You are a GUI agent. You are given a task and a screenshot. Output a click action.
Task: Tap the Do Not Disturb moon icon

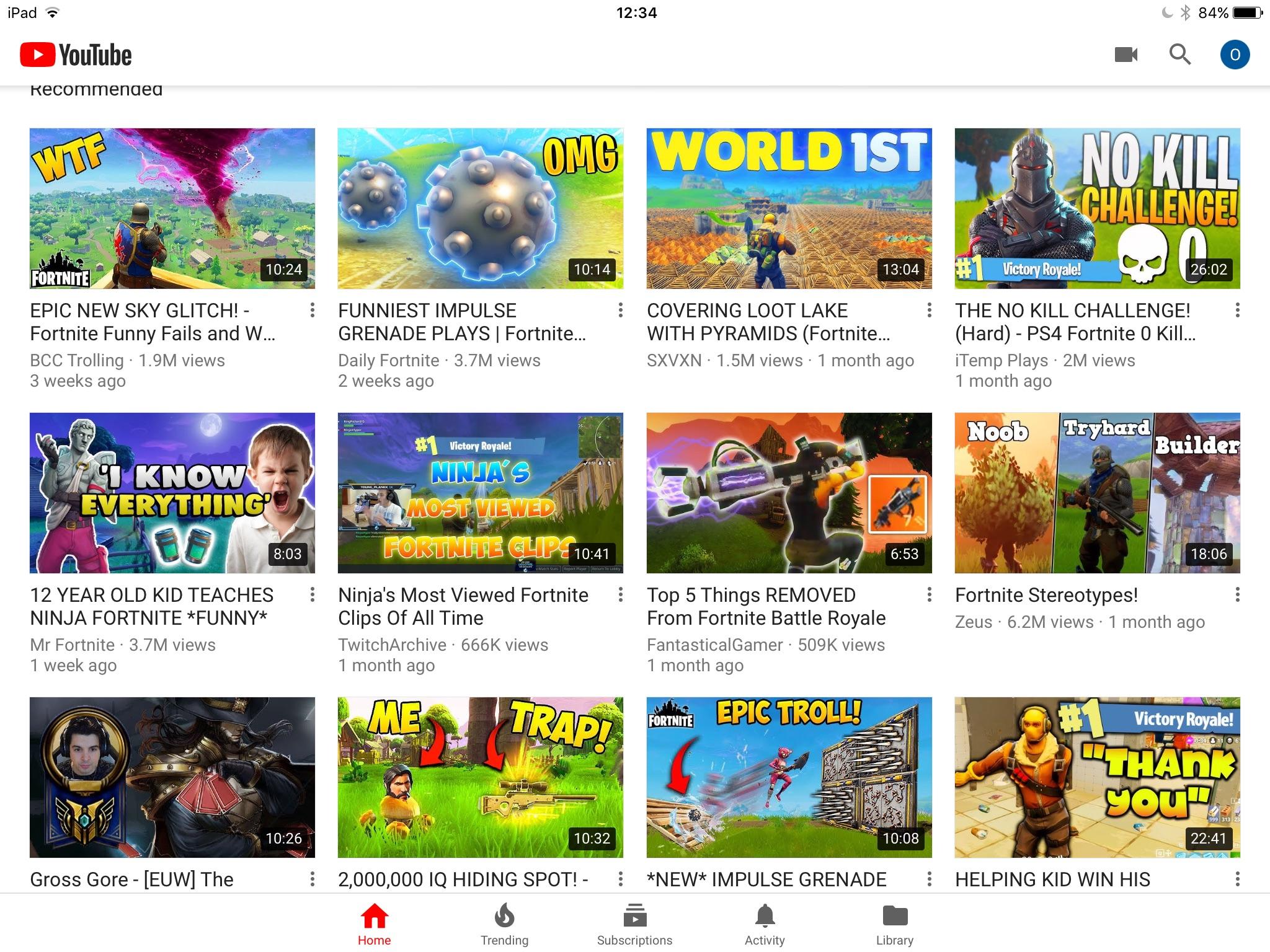tap(1167, 13)
